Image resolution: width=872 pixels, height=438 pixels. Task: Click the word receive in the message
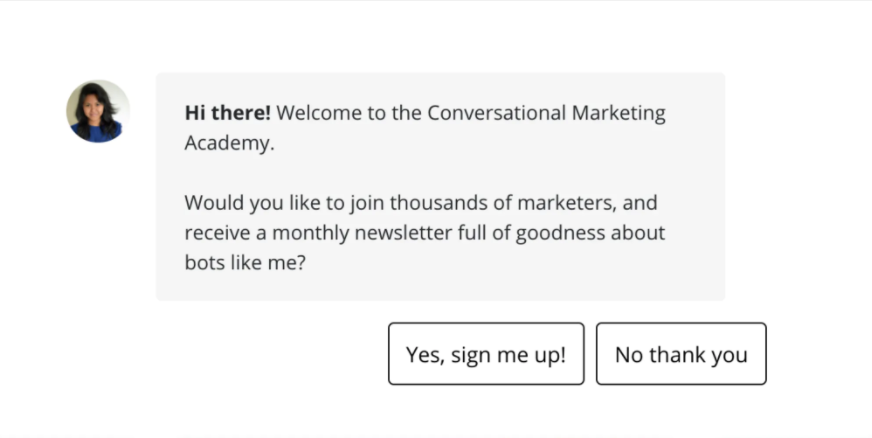click(x=217, y=233)
